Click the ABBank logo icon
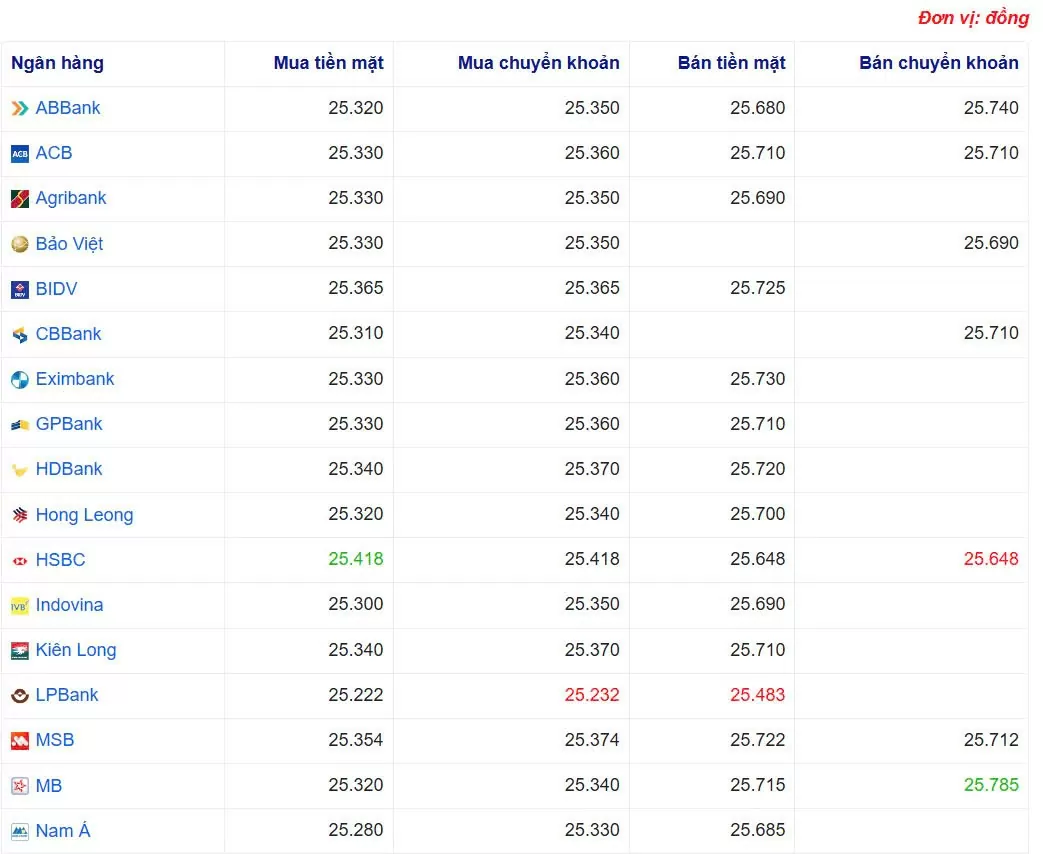 point(20,108)
